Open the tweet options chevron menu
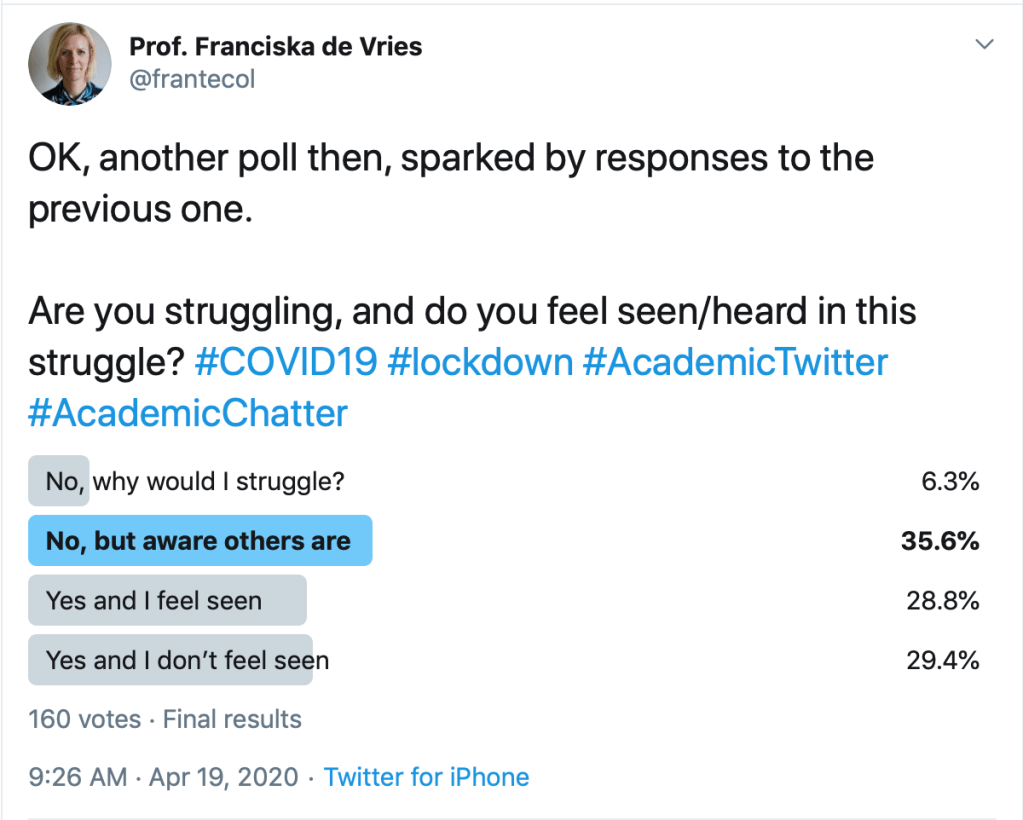The image size is (1023, 820). click(x=985, y=45)
